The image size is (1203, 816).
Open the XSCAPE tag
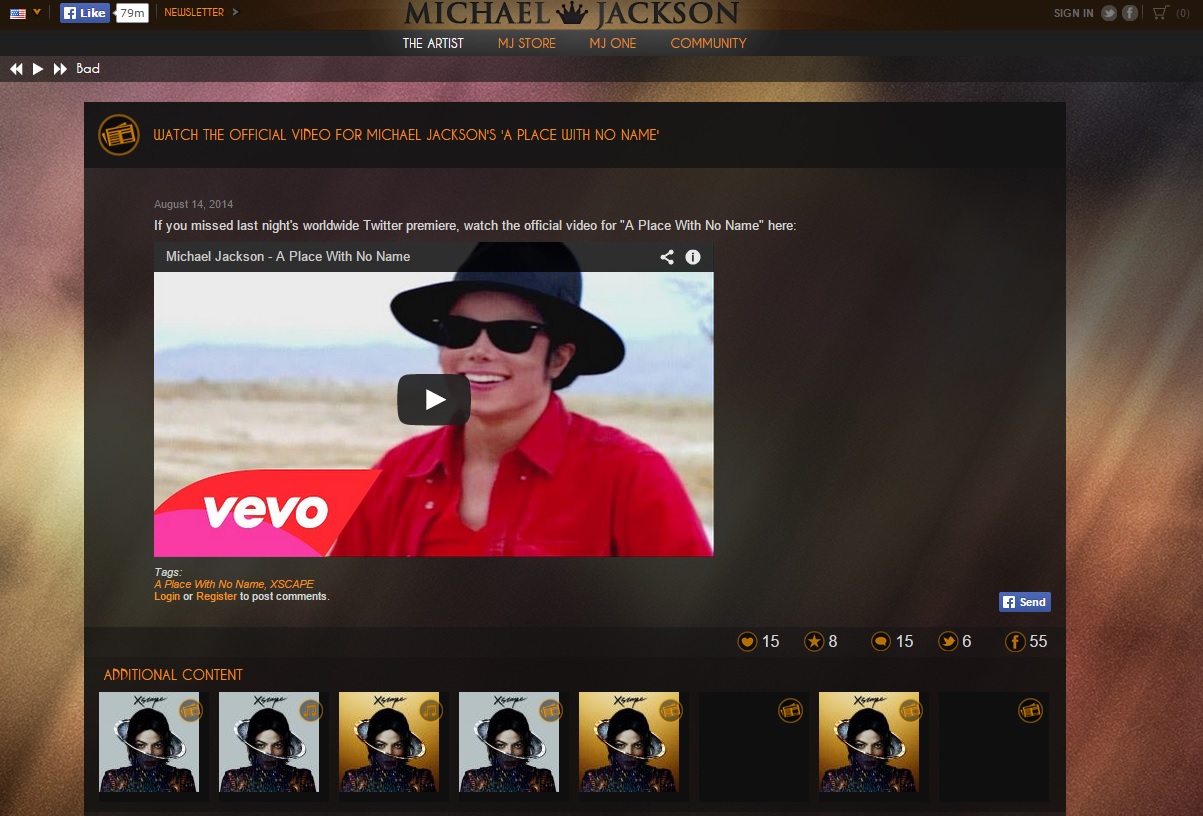(291, 584)
